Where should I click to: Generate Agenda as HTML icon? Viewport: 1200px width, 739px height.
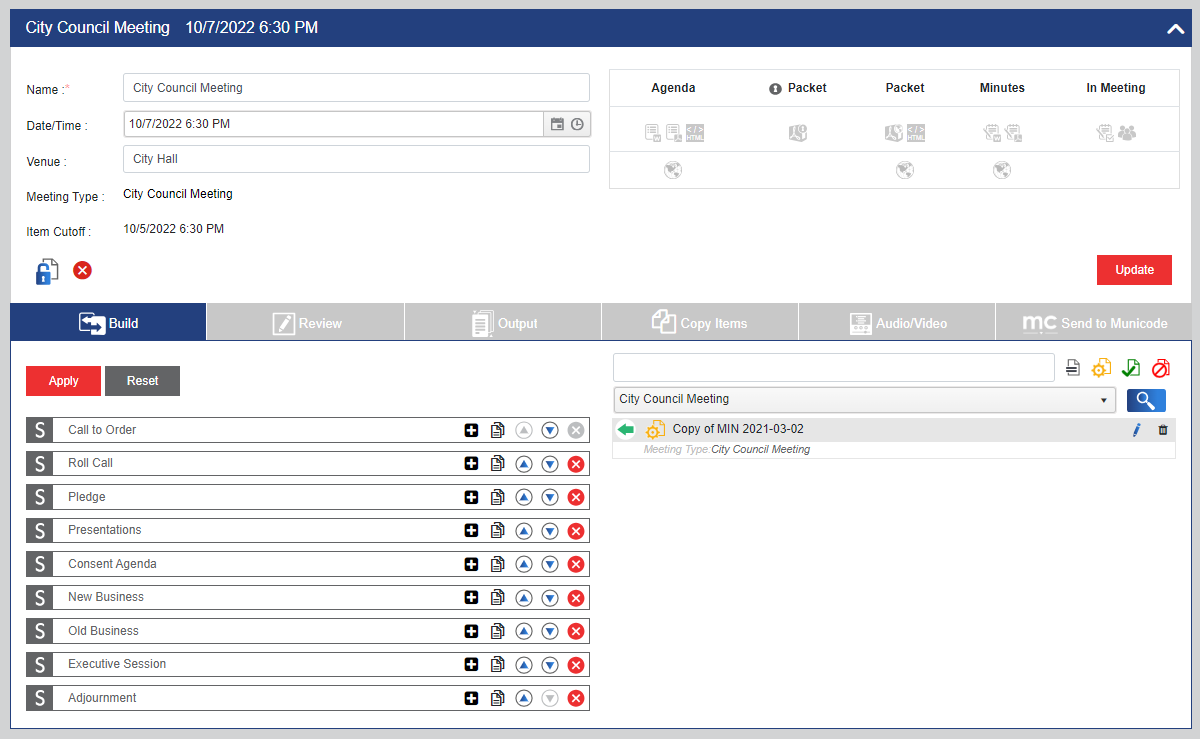click(695, 132)
